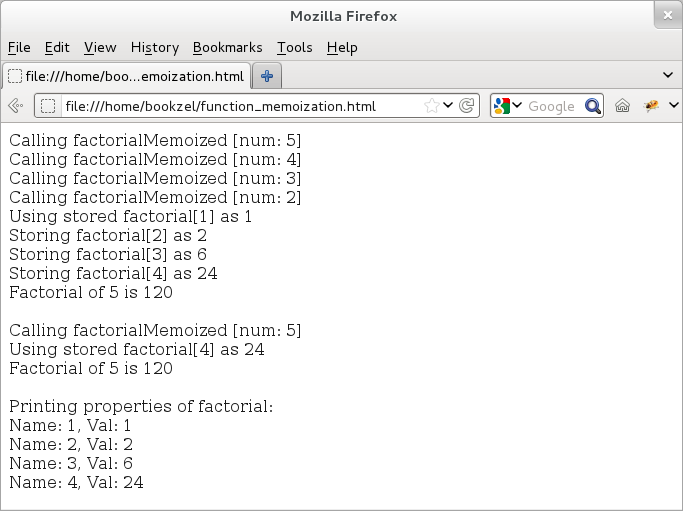683x511 pixels.
Task: Expand the URL history dropdown arrow
Action: pyautogui.click(x=448, y=105)
